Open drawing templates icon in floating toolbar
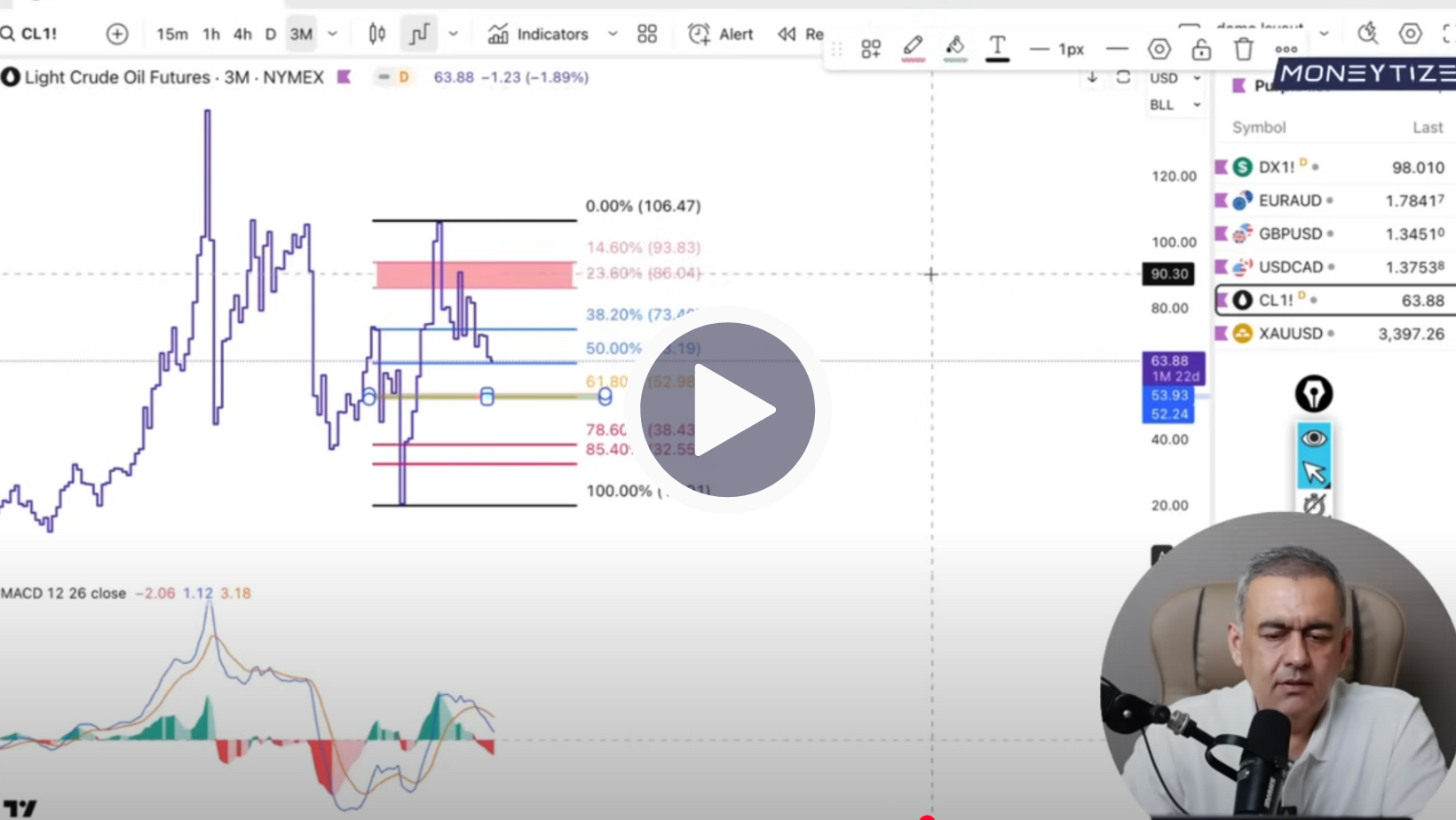 pyautogui.click(x=871, y=49)
